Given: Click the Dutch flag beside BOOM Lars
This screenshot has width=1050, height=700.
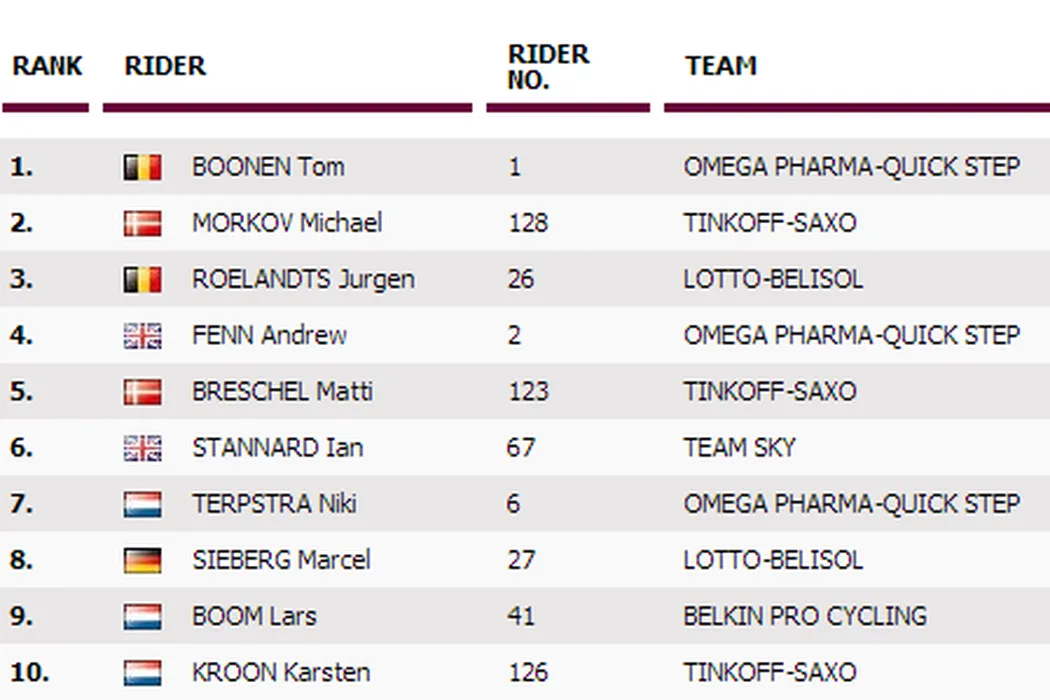Looking at the screenshot, I should (142, 616).
